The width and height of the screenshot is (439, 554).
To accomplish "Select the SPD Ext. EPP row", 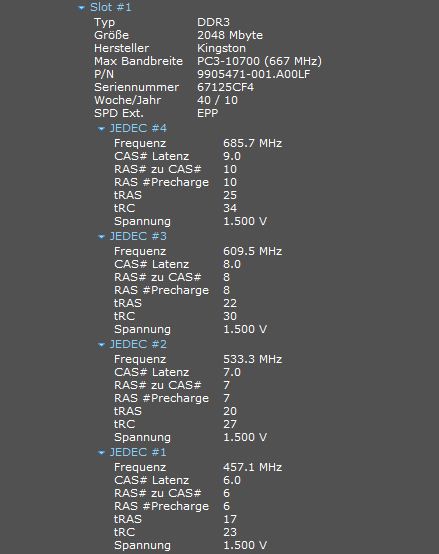I will click(x=156, y=113).
